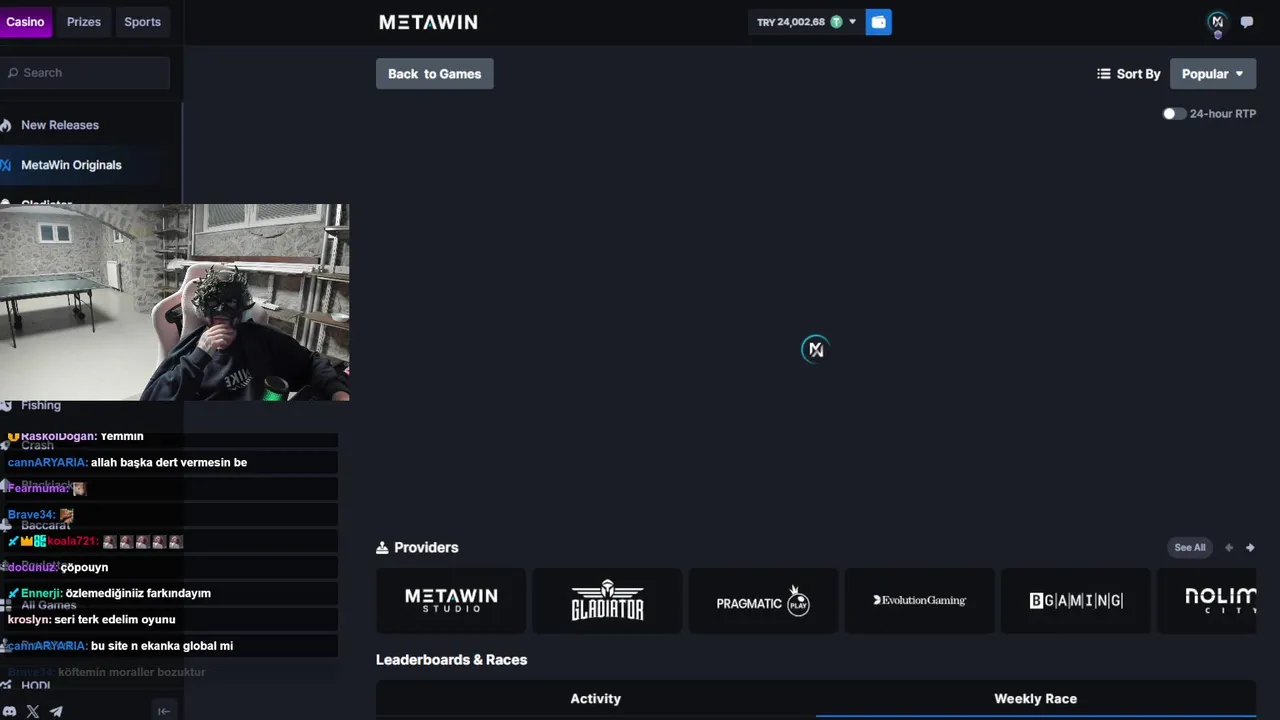Toggle the 24-hour RTP switch

tap(1174, 114)
